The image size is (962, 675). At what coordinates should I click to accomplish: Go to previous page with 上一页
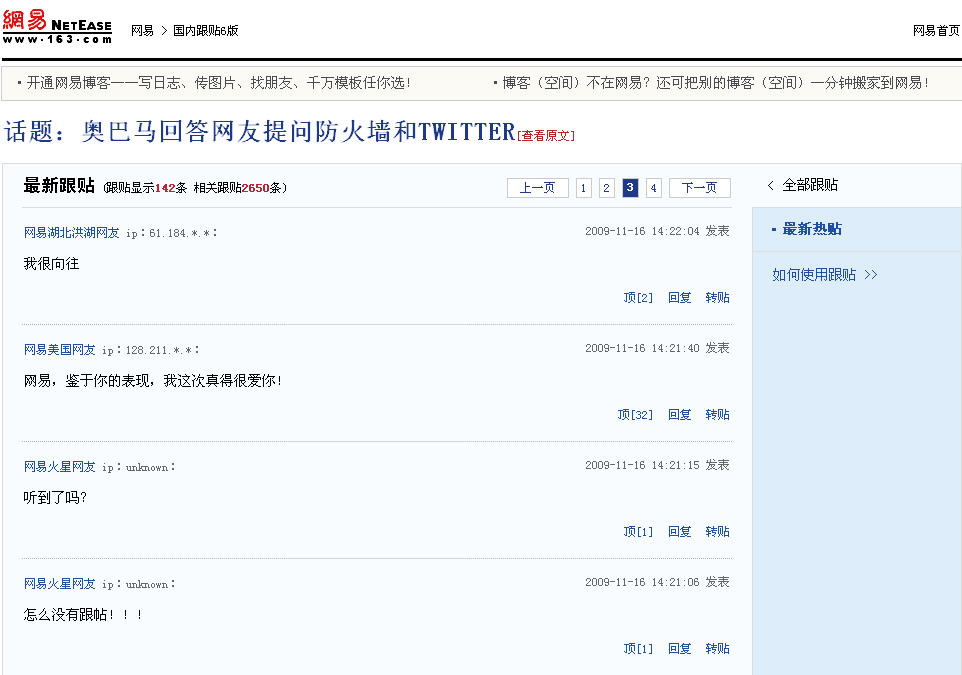[x=537, y=188]
